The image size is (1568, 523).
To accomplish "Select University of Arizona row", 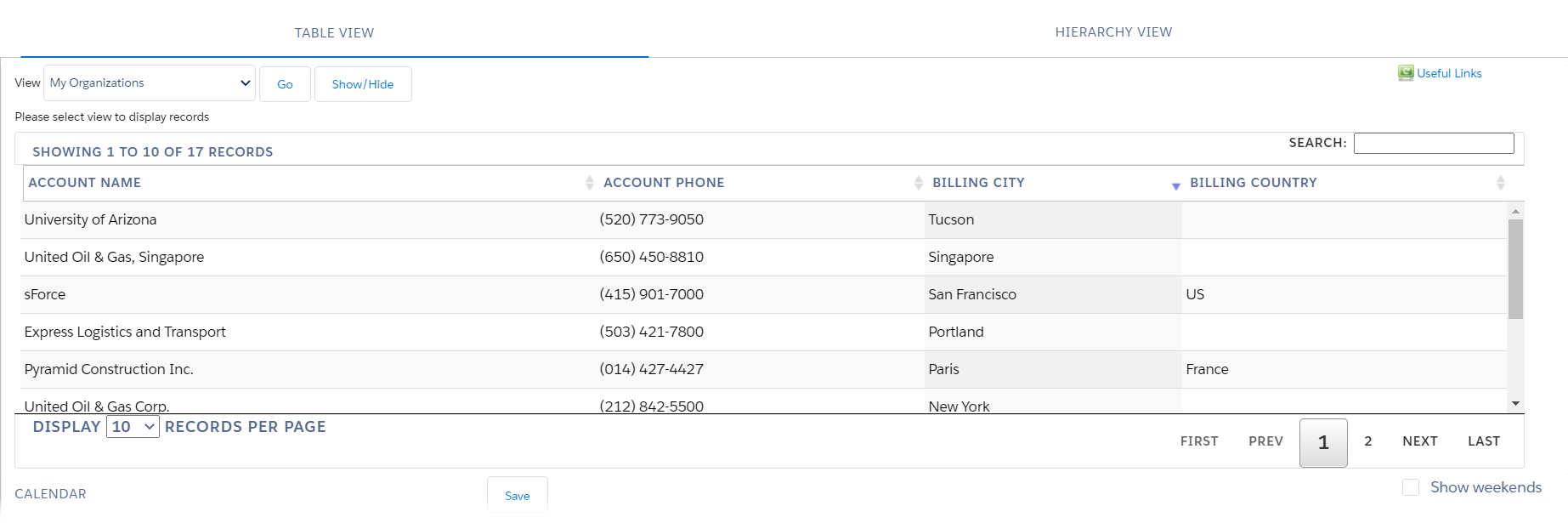I will tap(763, 219).
